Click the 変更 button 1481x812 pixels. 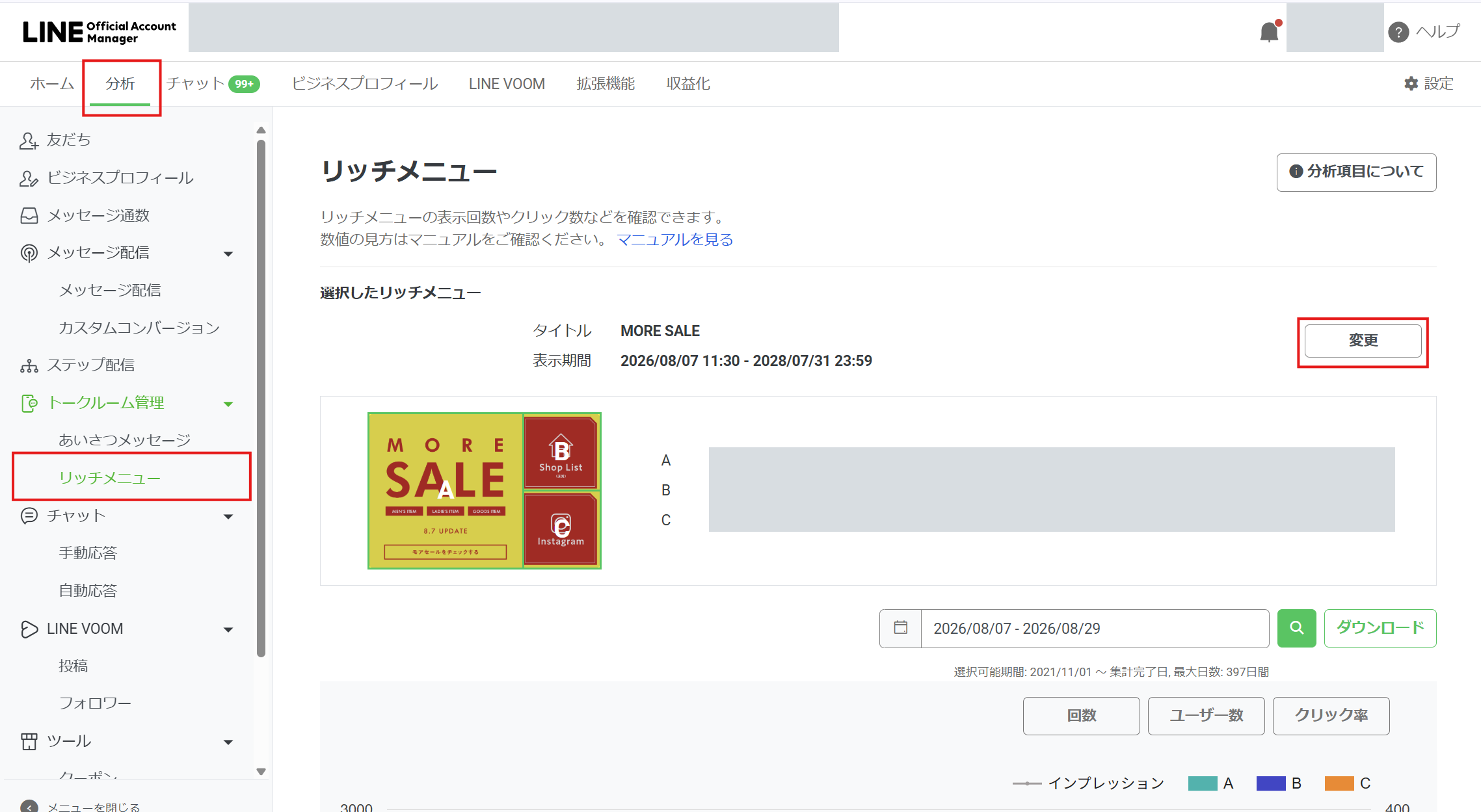click(1363, 341)
